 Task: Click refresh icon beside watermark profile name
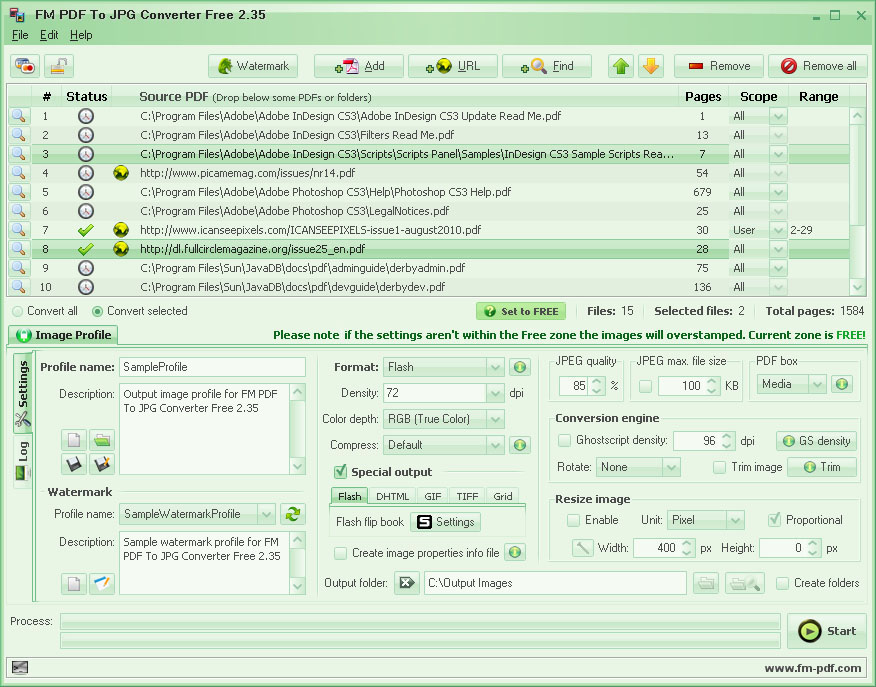(292, 514)
